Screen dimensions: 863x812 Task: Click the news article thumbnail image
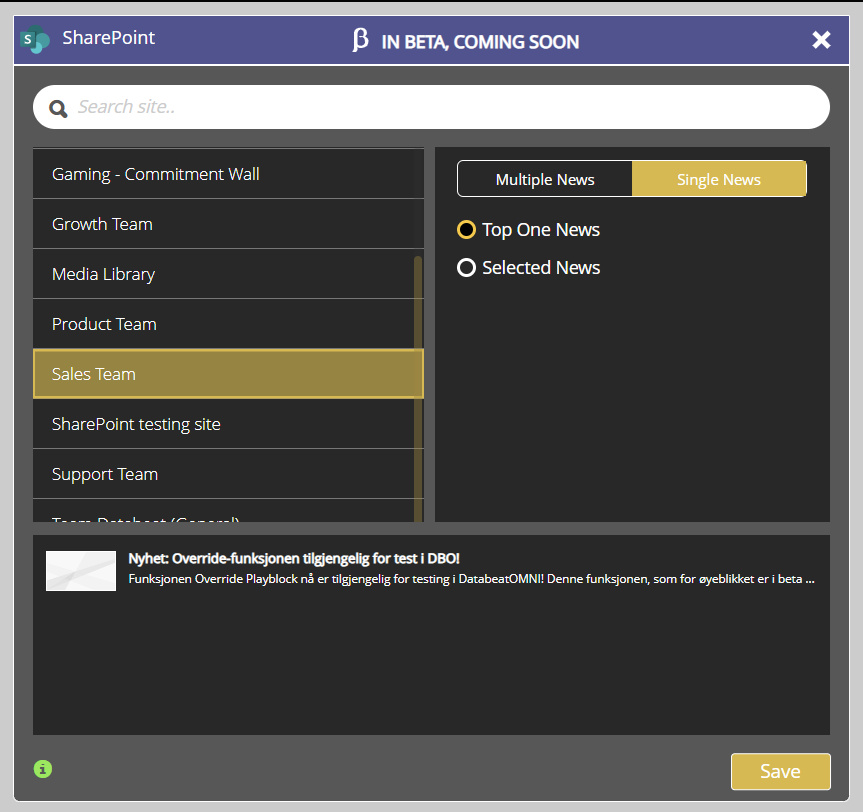(80, 570)
